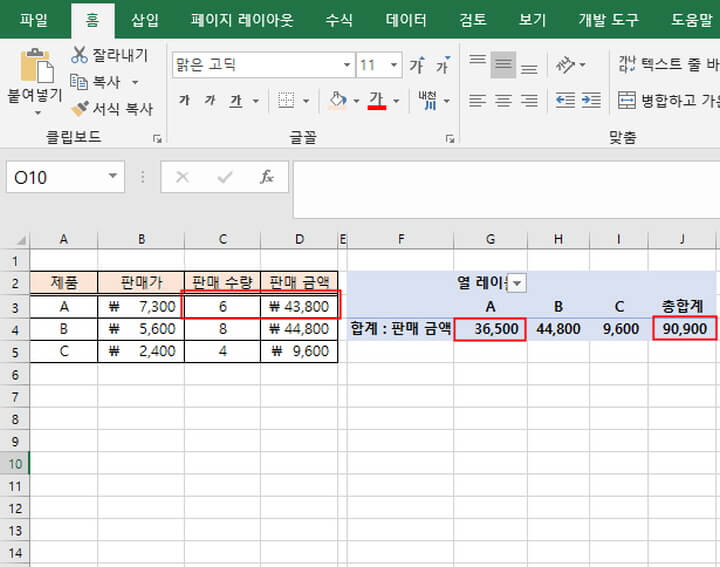Open clipboard (클립보드) dialog launcher
Viewport: 720px width, 567px height.
(x=158, y=139)
